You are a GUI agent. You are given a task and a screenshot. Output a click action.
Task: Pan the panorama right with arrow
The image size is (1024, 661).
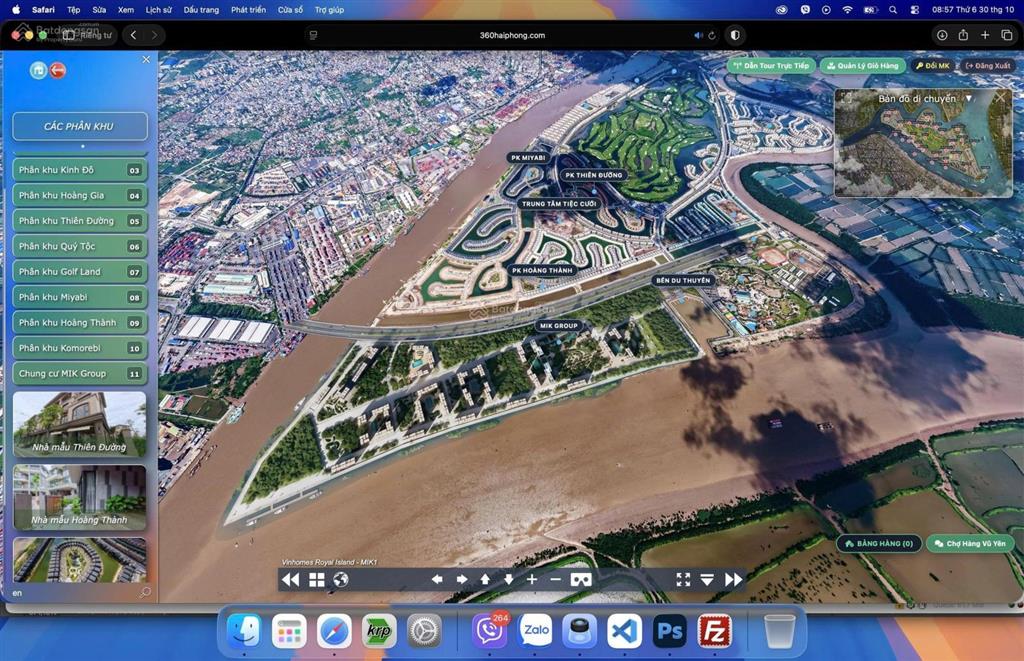461,579
